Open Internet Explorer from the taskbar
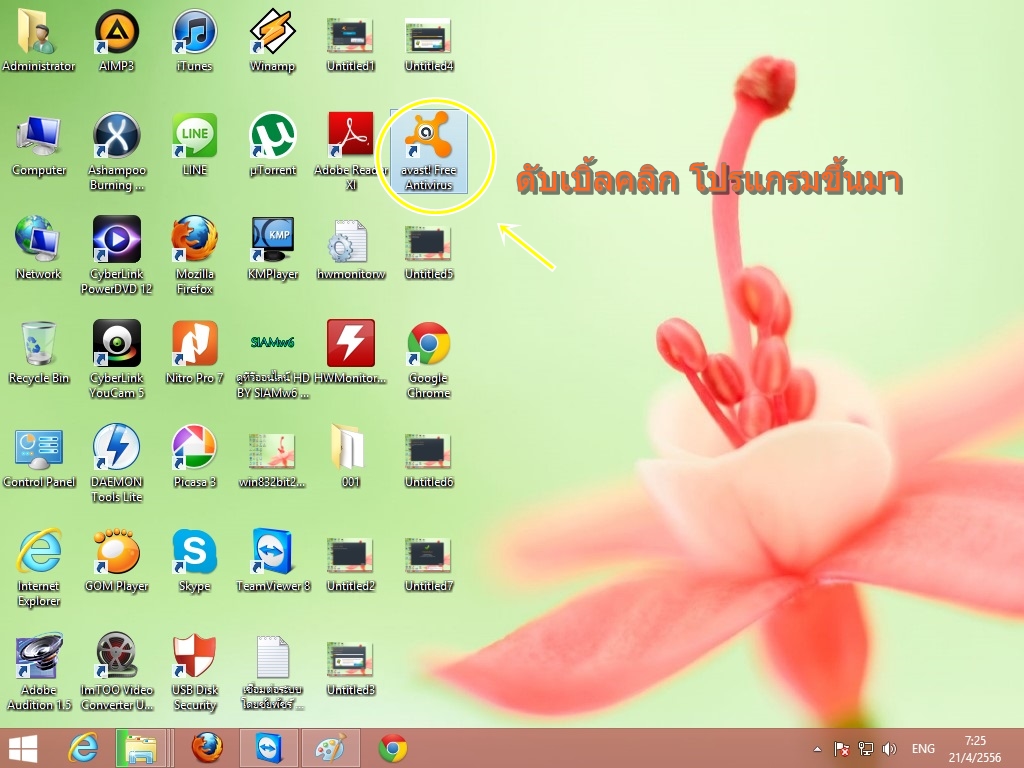Screen dimensions: 1024x768 pos(84,748)
